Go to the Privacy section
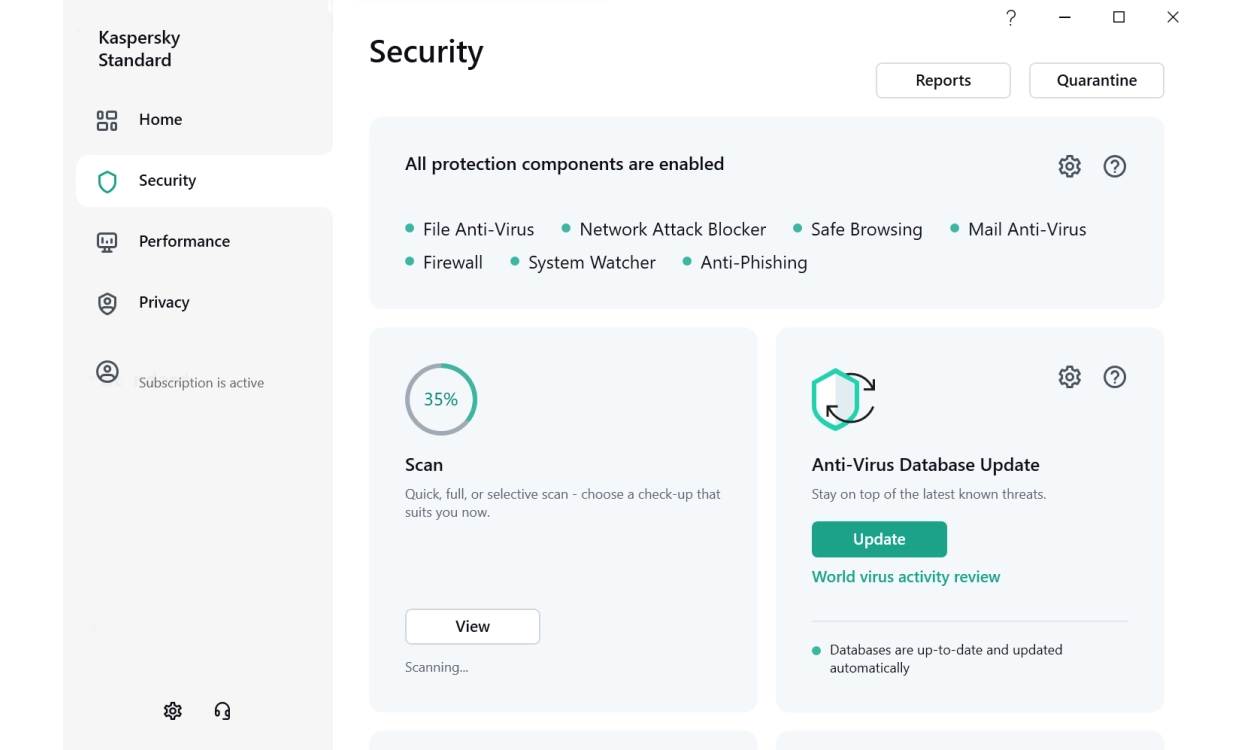Image resolution: width=1250 pixels, height=750 pixels. coord(164,303)
